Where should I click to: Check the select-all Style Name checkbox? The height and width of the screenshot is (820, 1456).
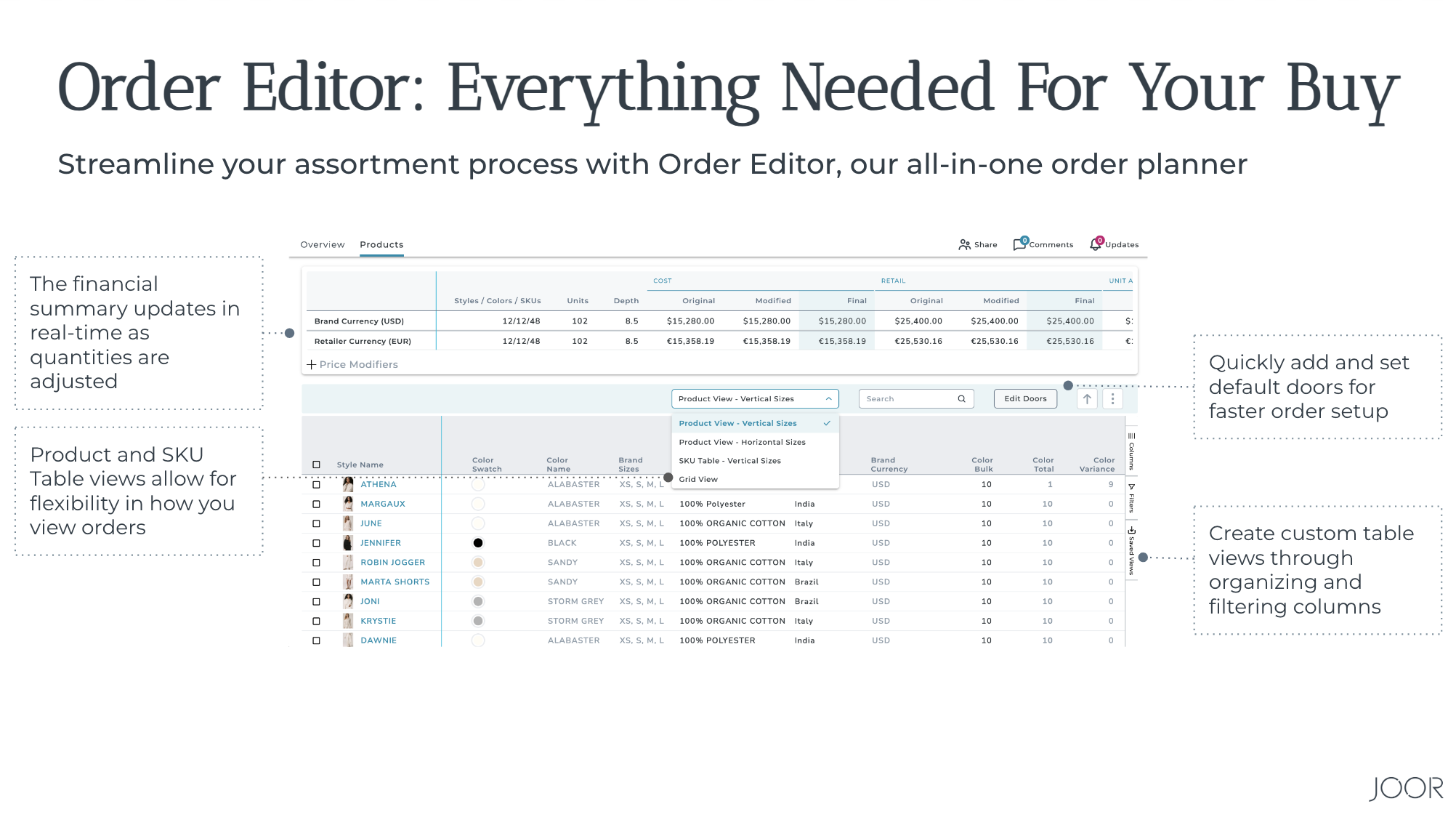pos(316,465)
